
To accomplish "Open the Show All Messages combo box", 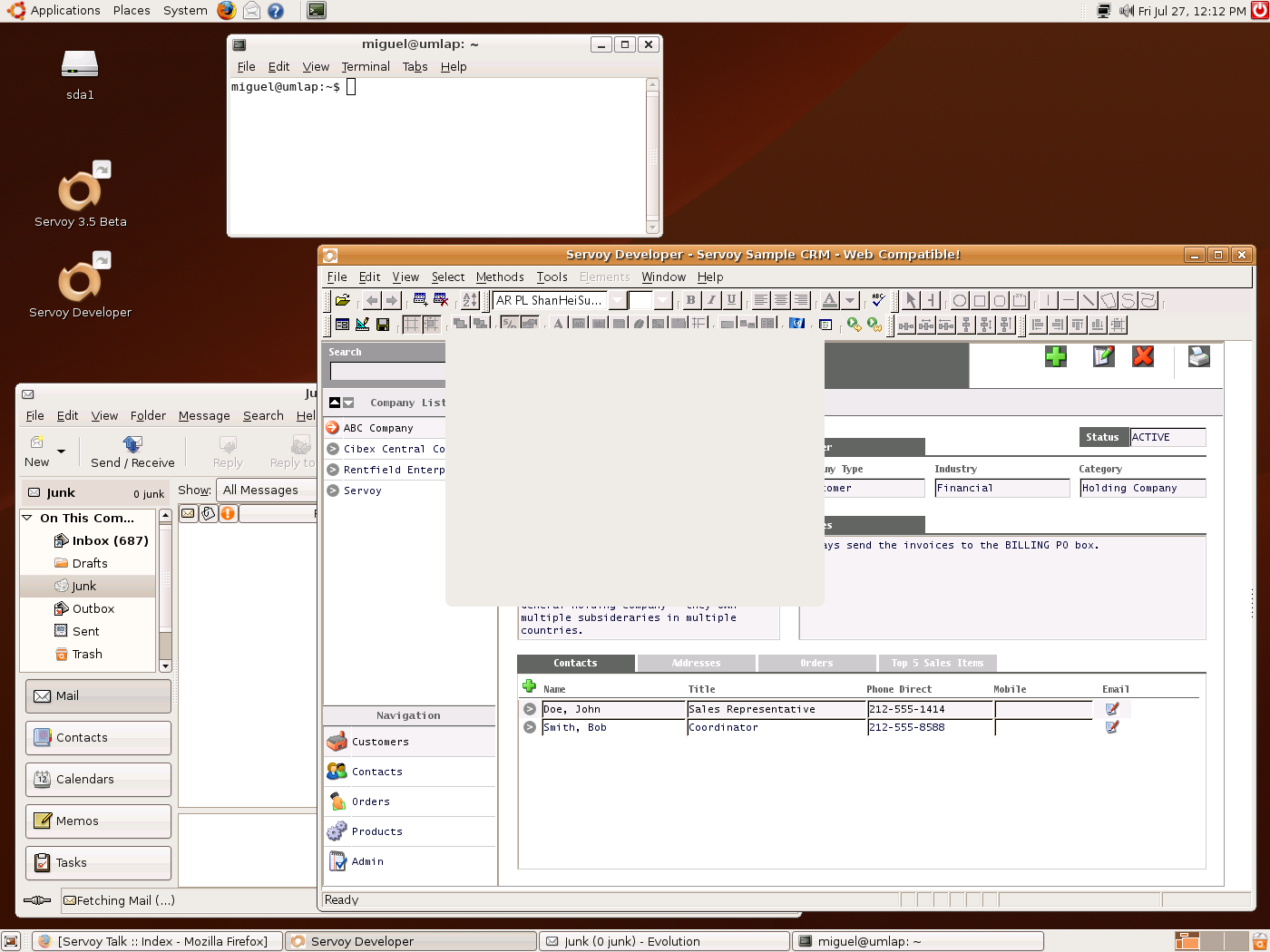I will (266, 490).
